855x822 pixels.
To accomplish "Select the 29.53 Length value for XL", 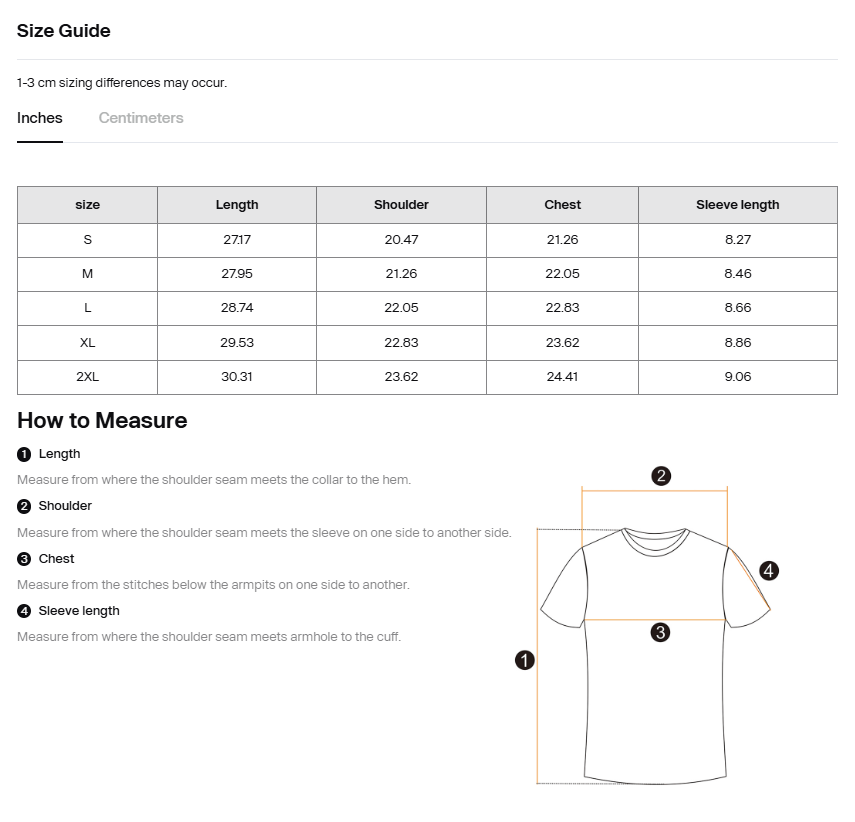I will [x=236, y=342].
